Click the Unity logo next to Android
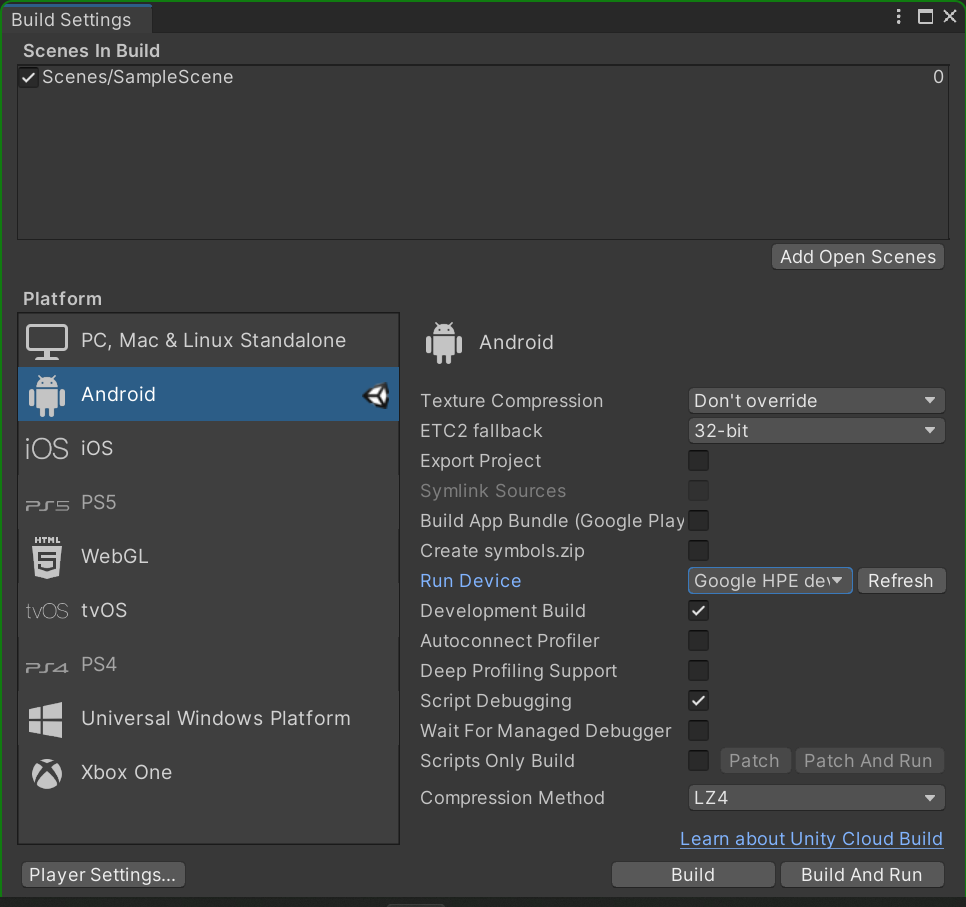The height and width of the screenshot is (907, 966). [376, 394]
